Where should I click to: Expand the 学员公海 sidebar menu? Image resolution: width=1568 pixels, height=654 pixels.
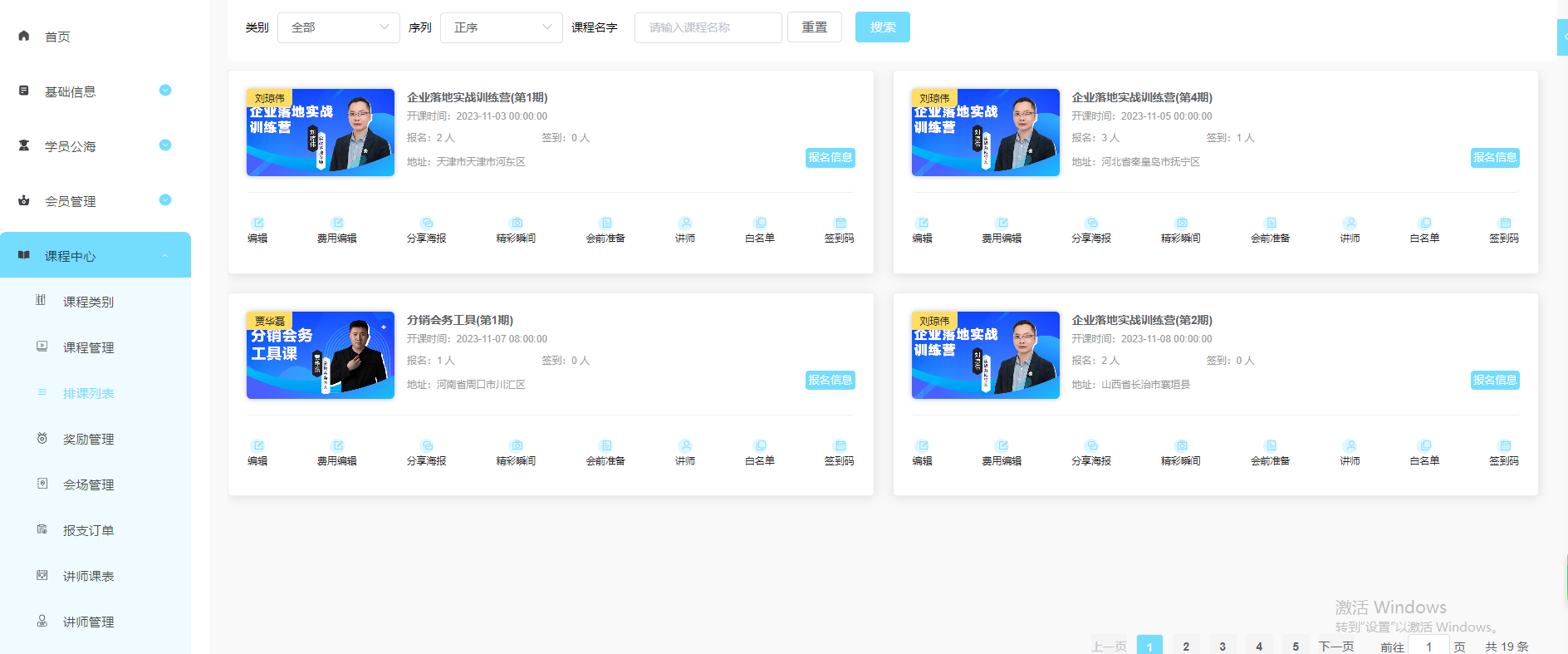coord(96,146)
